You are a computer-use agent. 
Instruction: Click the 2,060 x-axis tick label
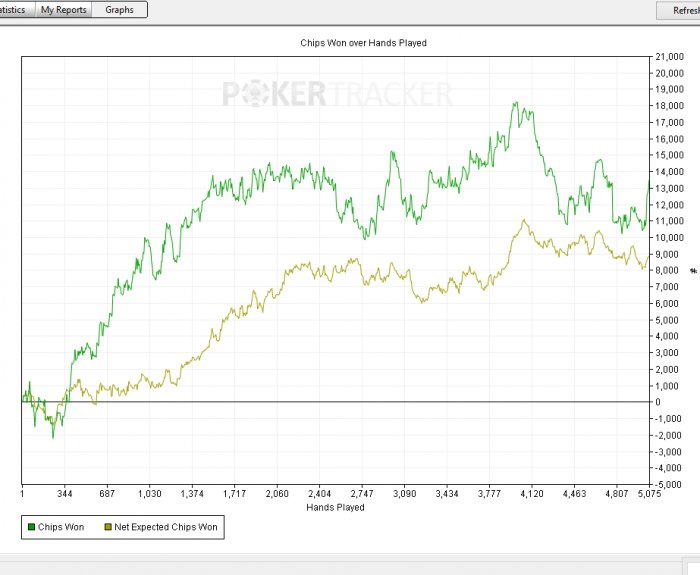277,494
